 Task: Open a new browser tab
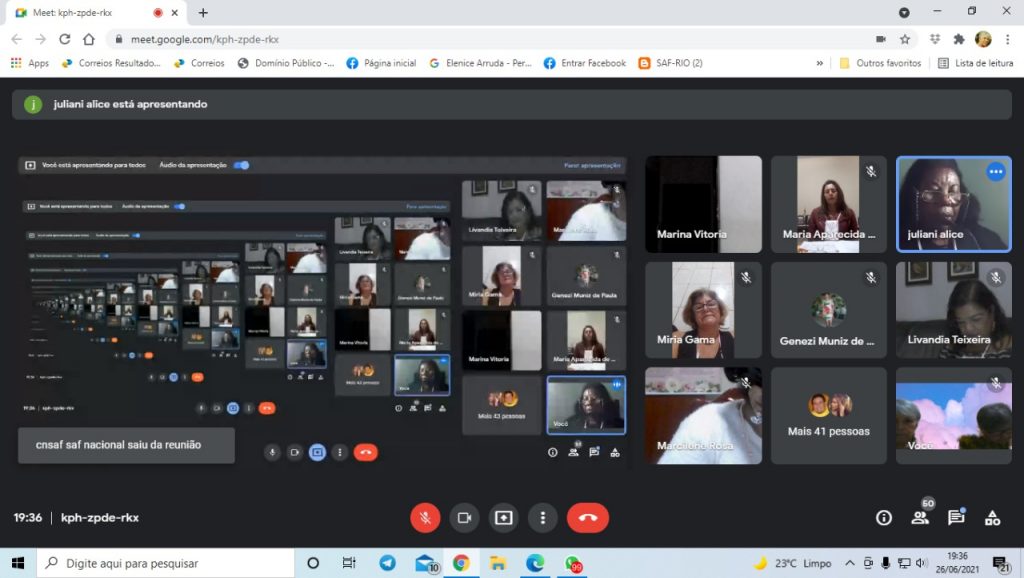[203, 13]
